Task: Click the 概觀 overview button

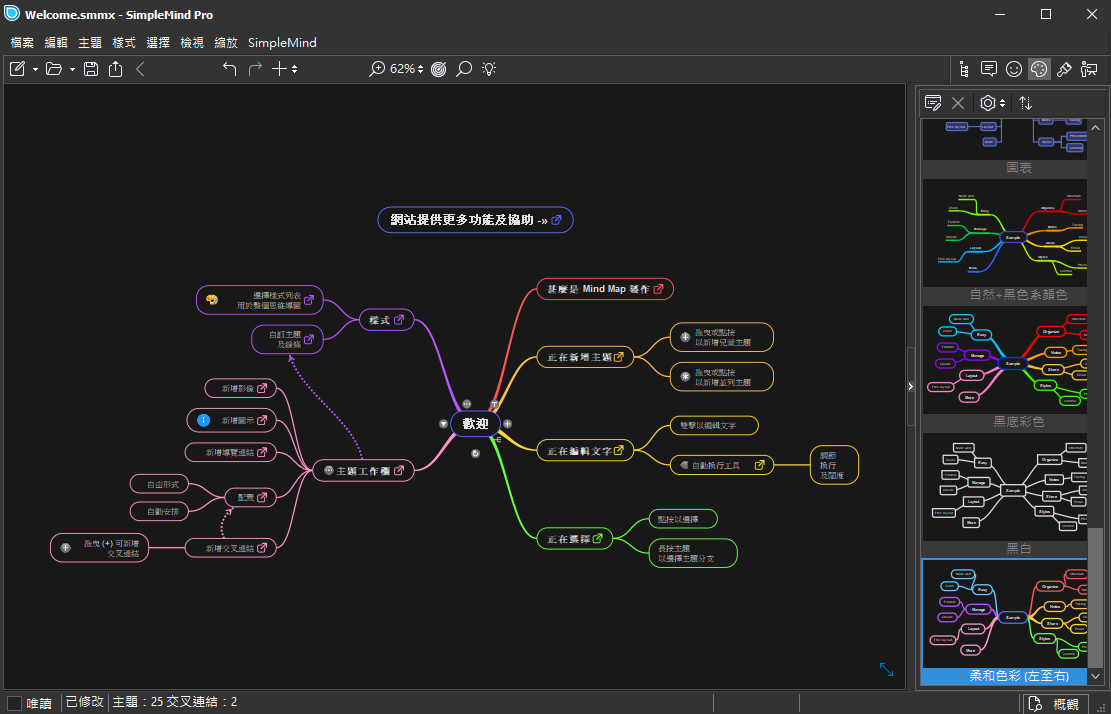Action: [x=1056, y=703]
